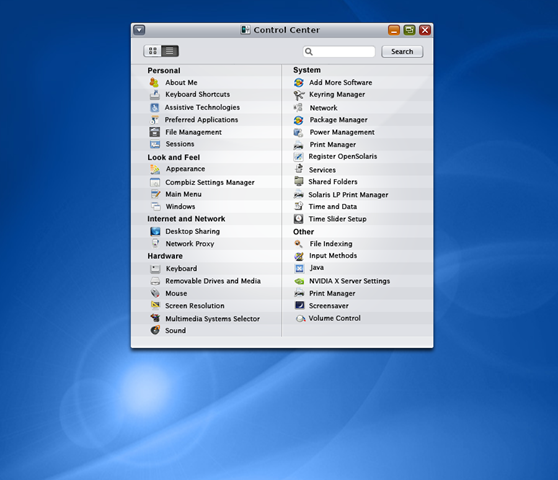
Task: Open Package Manager icon
Action: point(299,120)
